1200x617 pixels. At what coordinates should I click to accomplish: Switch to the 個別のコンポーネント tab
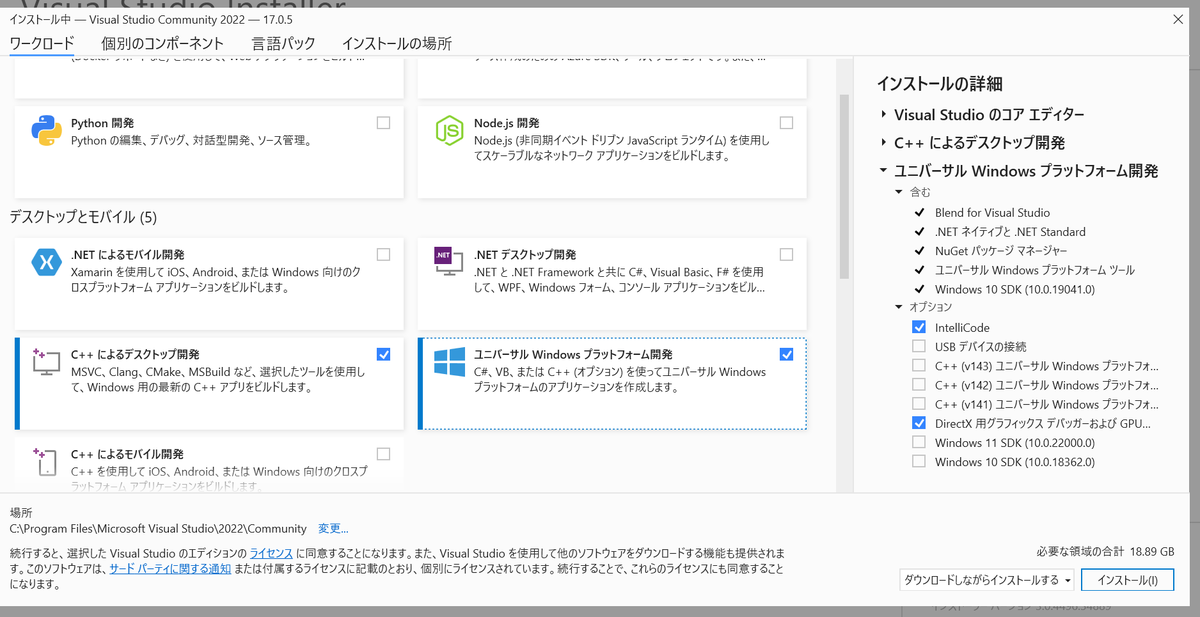click(x=162, y=43)
